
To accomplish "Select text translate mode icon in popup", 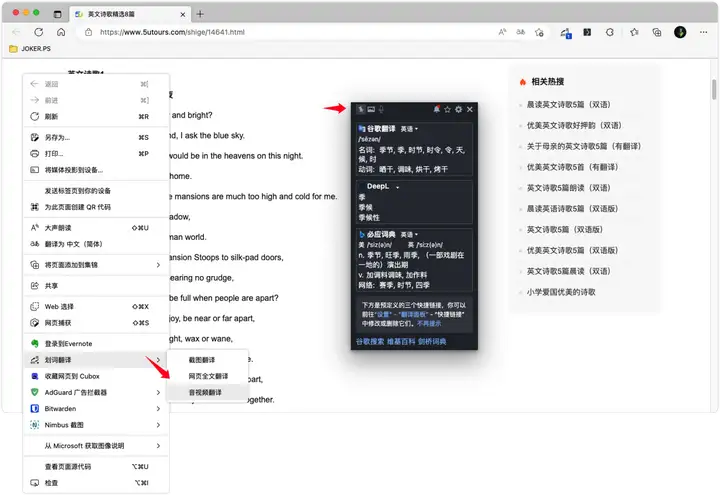I will [361, 109].
